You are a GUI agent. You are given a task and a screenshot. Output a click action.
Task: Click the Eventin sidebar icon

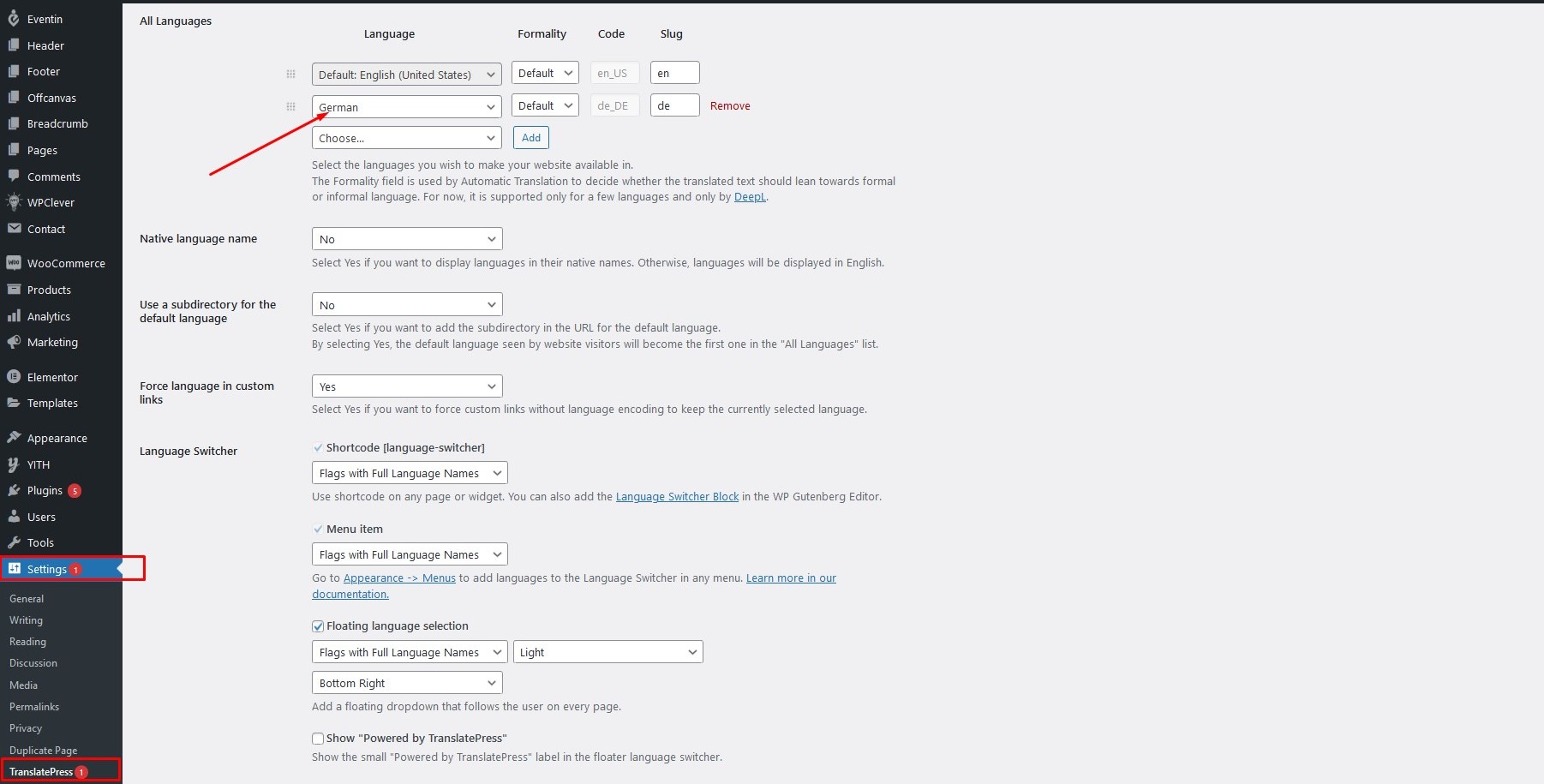click(13, 18)
